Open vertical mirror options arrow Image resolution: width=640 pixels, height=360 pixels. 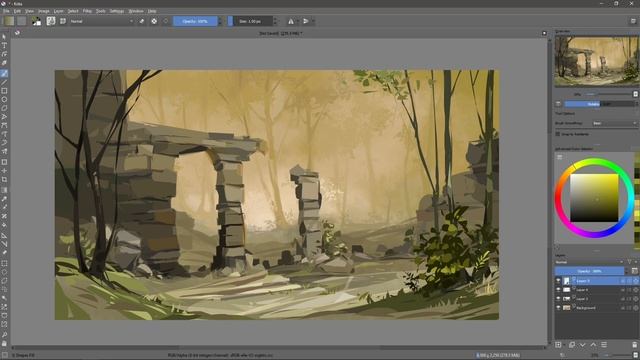coord(312,21)
